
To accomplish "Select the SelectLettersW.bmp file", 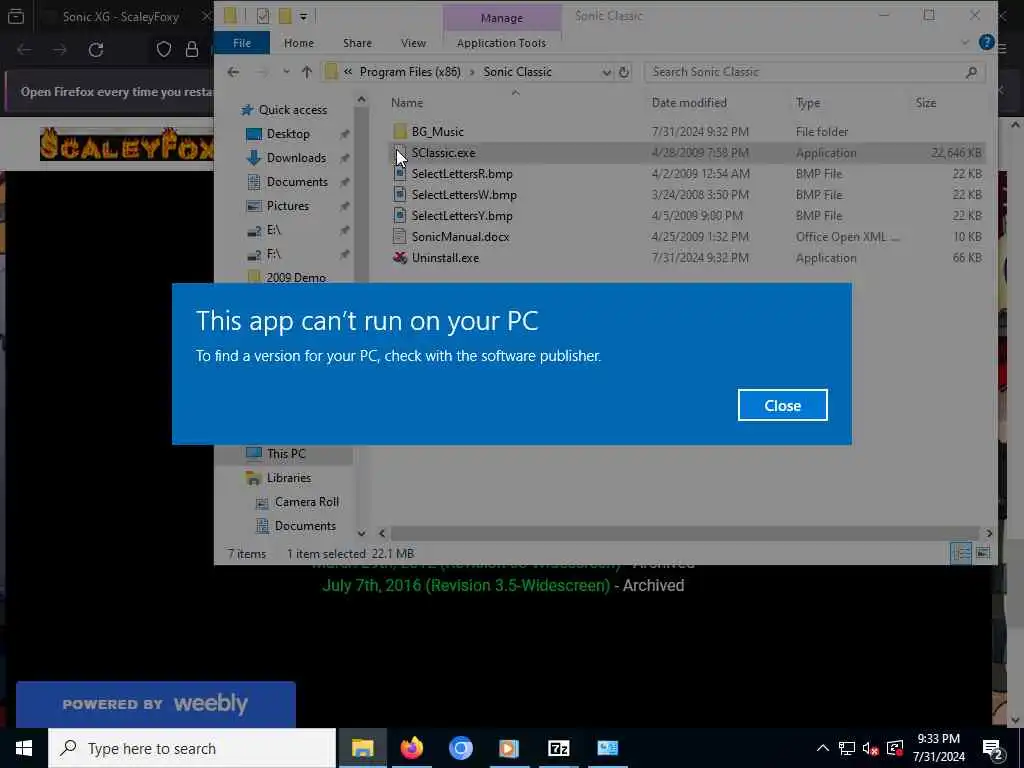I will pyautogui.click(x=464, y=195).
